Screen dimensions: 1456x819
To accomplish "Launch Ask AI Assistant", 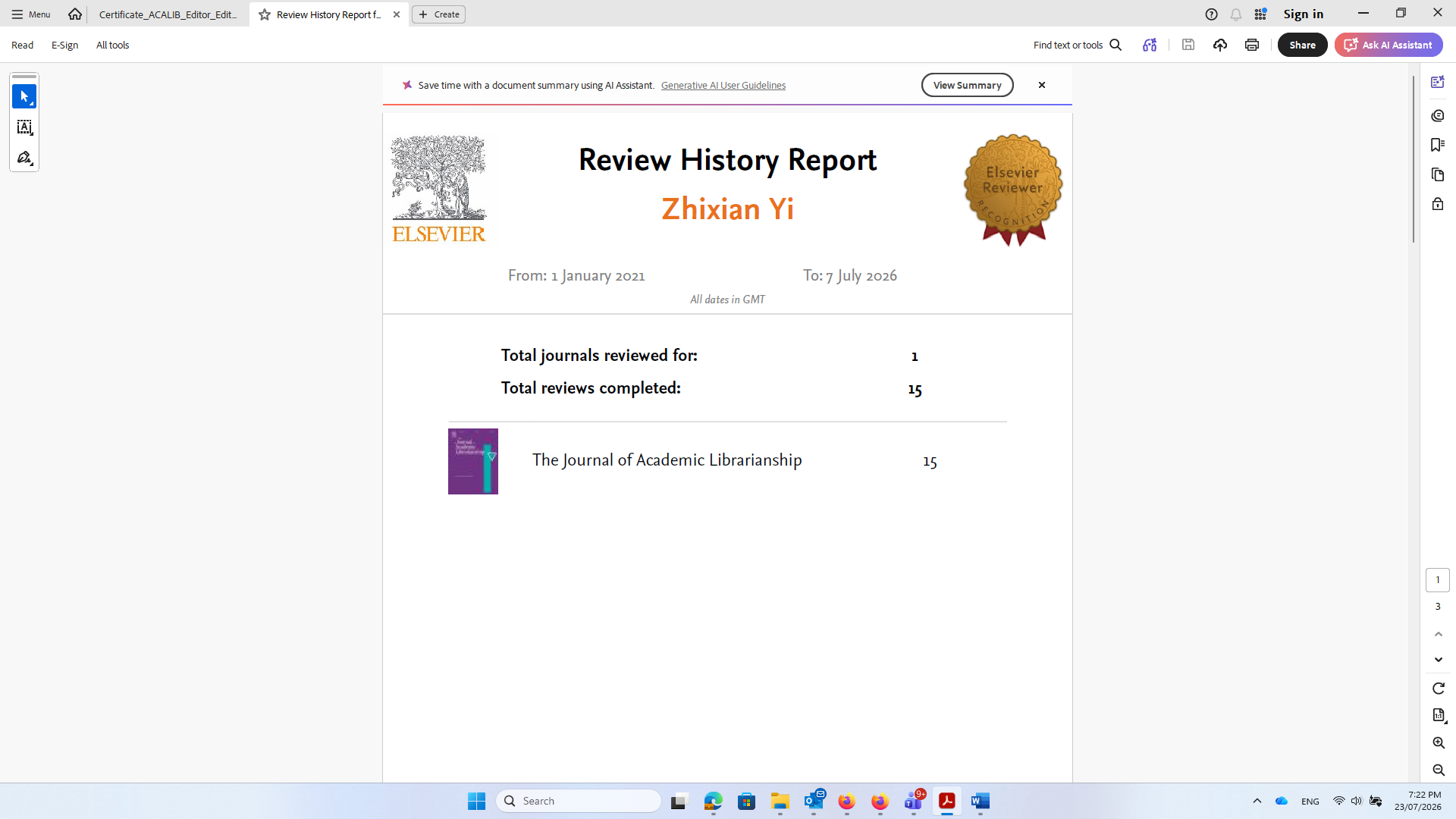I will point(1389,45).
